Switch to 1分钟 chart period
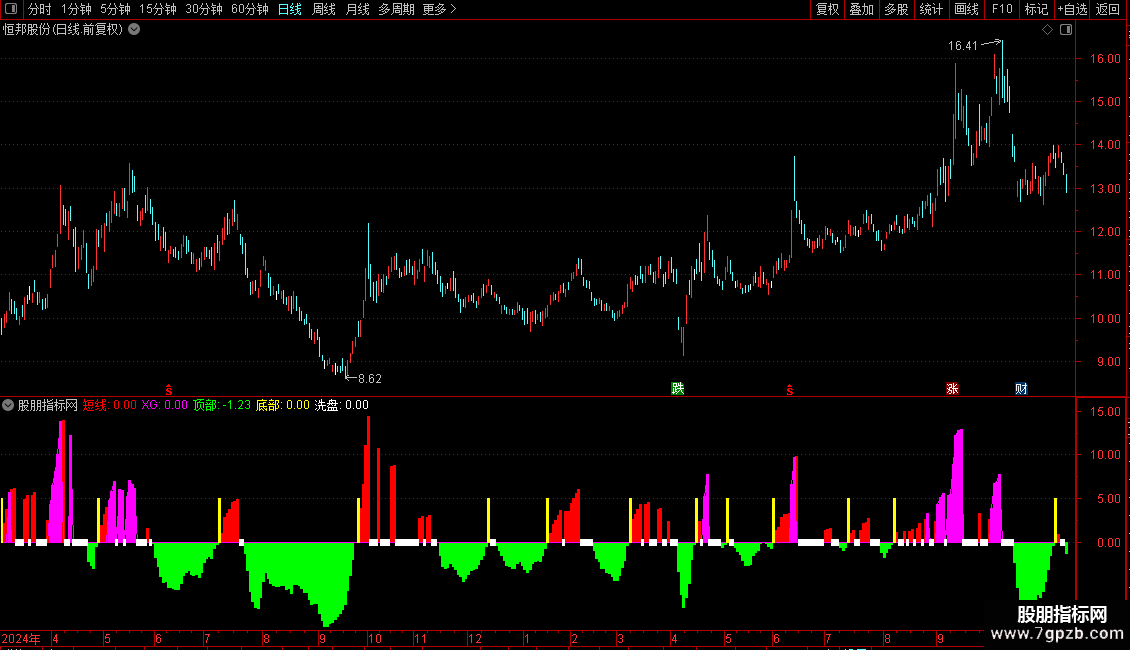1130x650 pixels. pos(76,9)
